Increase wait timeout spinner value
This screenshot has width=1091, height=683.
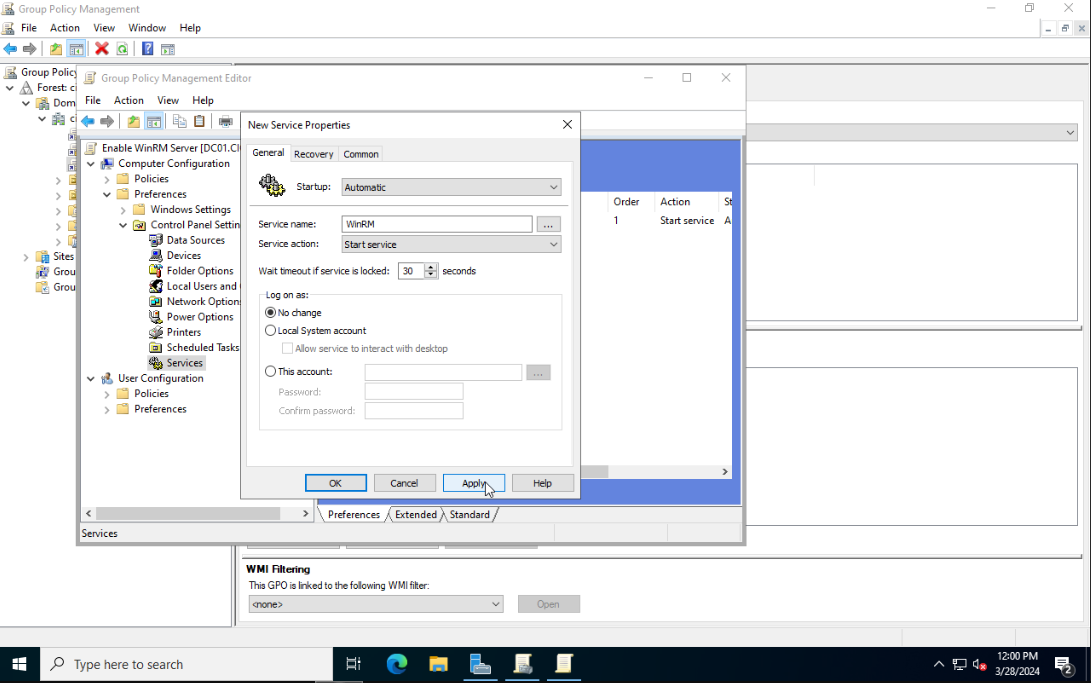tap(431, 267)
